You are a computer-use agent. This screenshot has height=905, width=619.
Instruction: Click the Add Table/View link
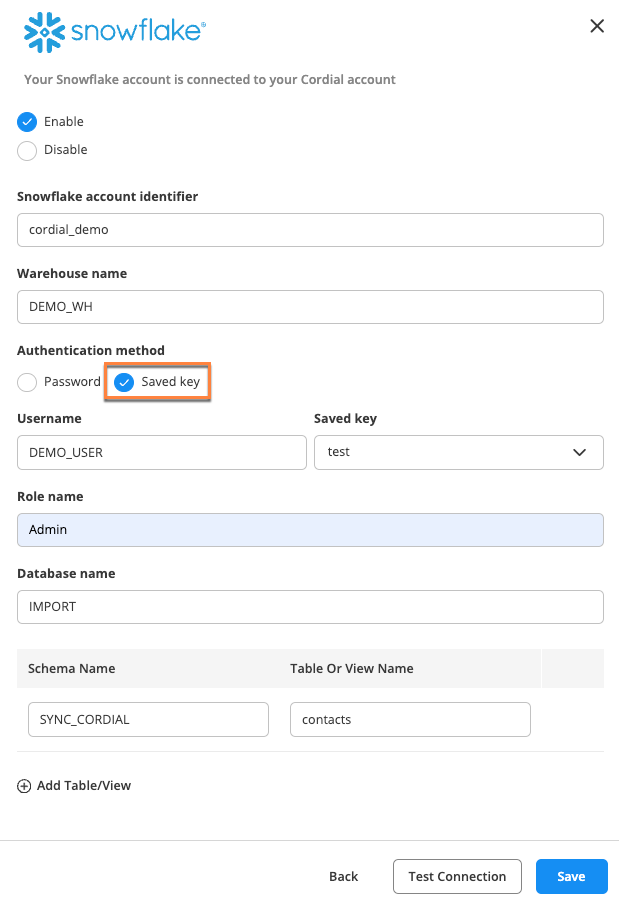click(83, 786)
